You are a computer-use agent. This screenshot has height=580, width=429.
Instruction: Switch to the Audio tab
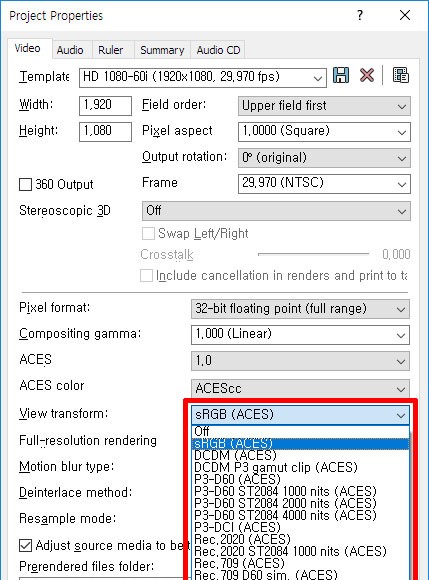tap(70, 50)
